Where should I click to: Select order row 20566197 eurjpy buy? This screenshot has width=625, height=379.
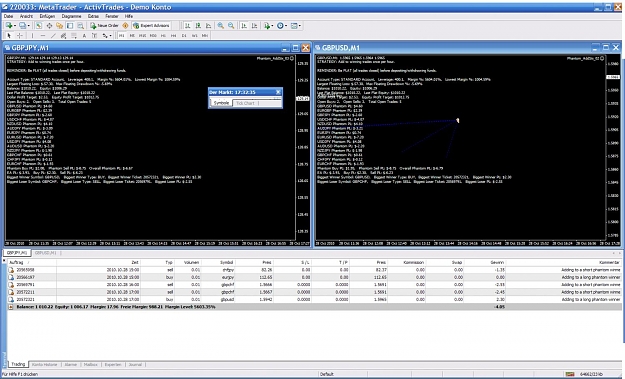pos(314,277)
